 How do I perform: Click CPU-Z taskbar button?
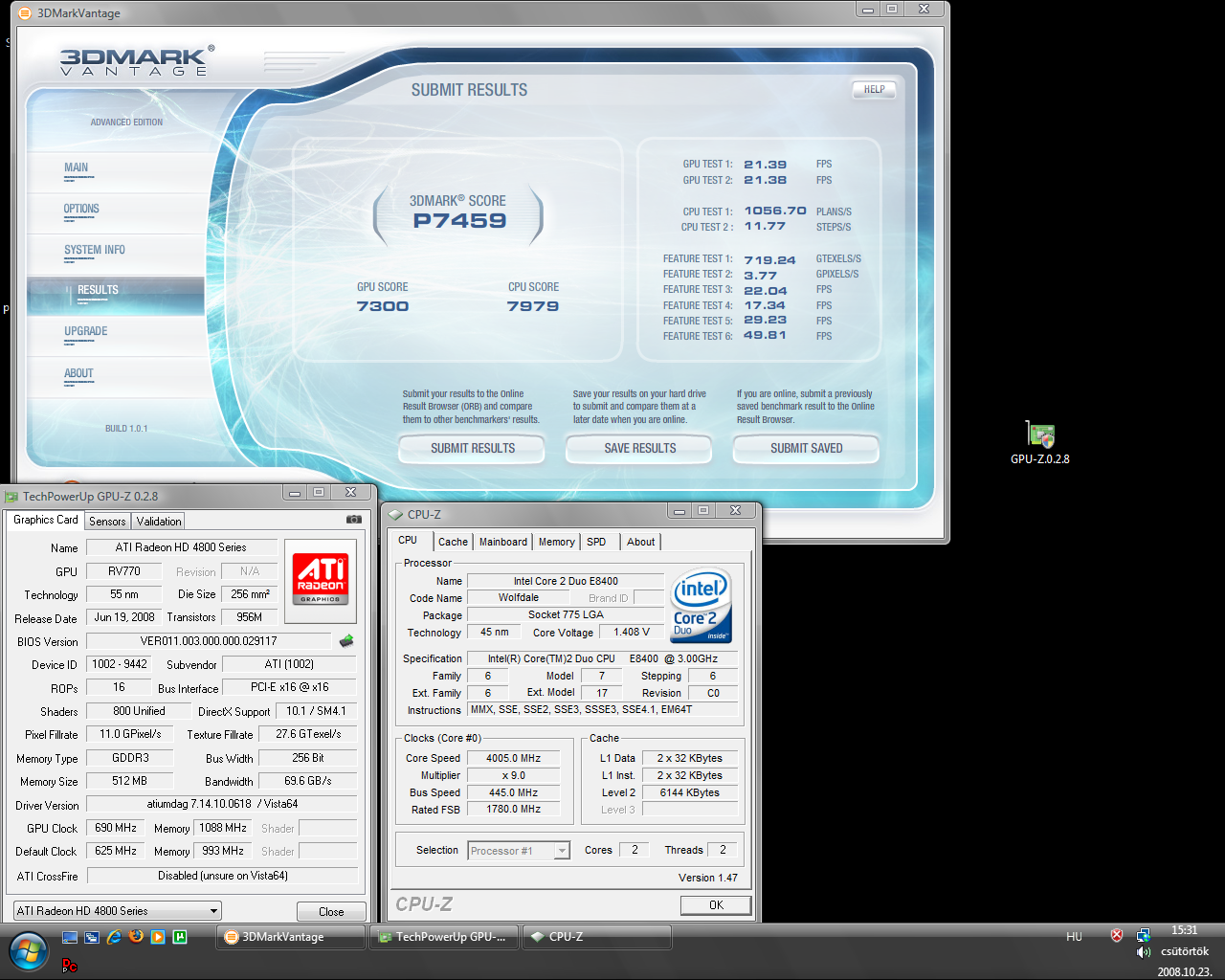[x=598, y=937]
